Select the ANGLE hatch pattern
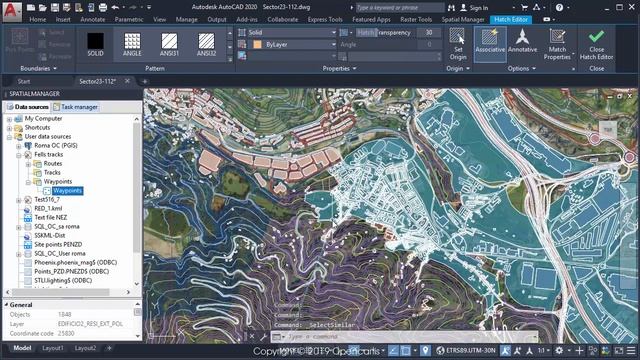This screenshot has width=640, height=360. [132, 44]
